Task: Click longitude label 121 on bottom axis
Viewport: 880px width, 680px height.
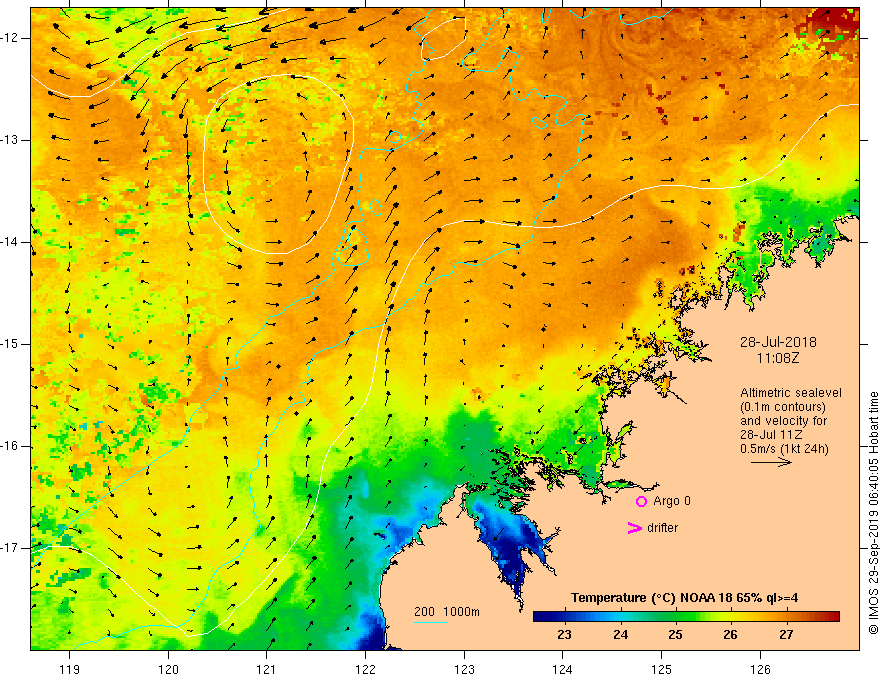Action: [x=267, y=669]
